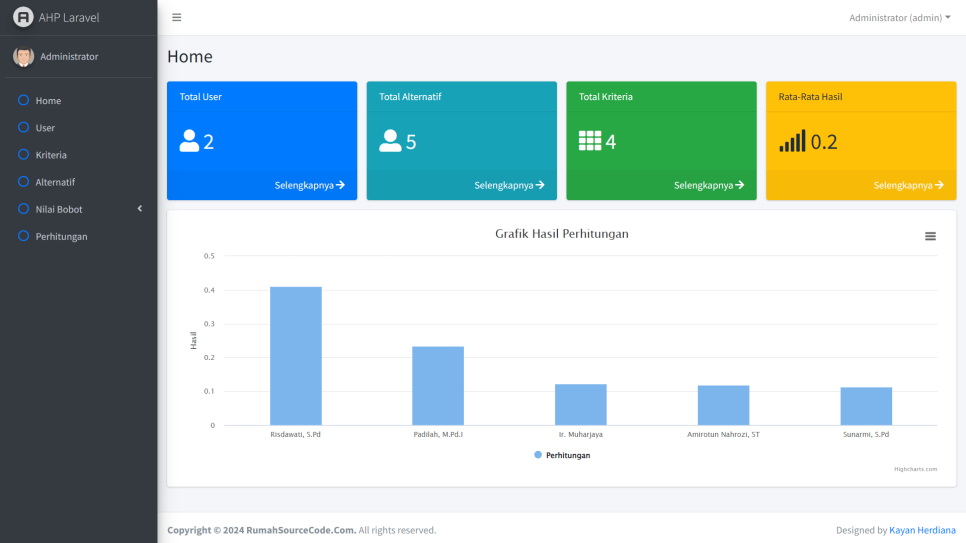Open the Kriteria menu item
The width and height of the screenshot is (966, 543).
[51, 155]
